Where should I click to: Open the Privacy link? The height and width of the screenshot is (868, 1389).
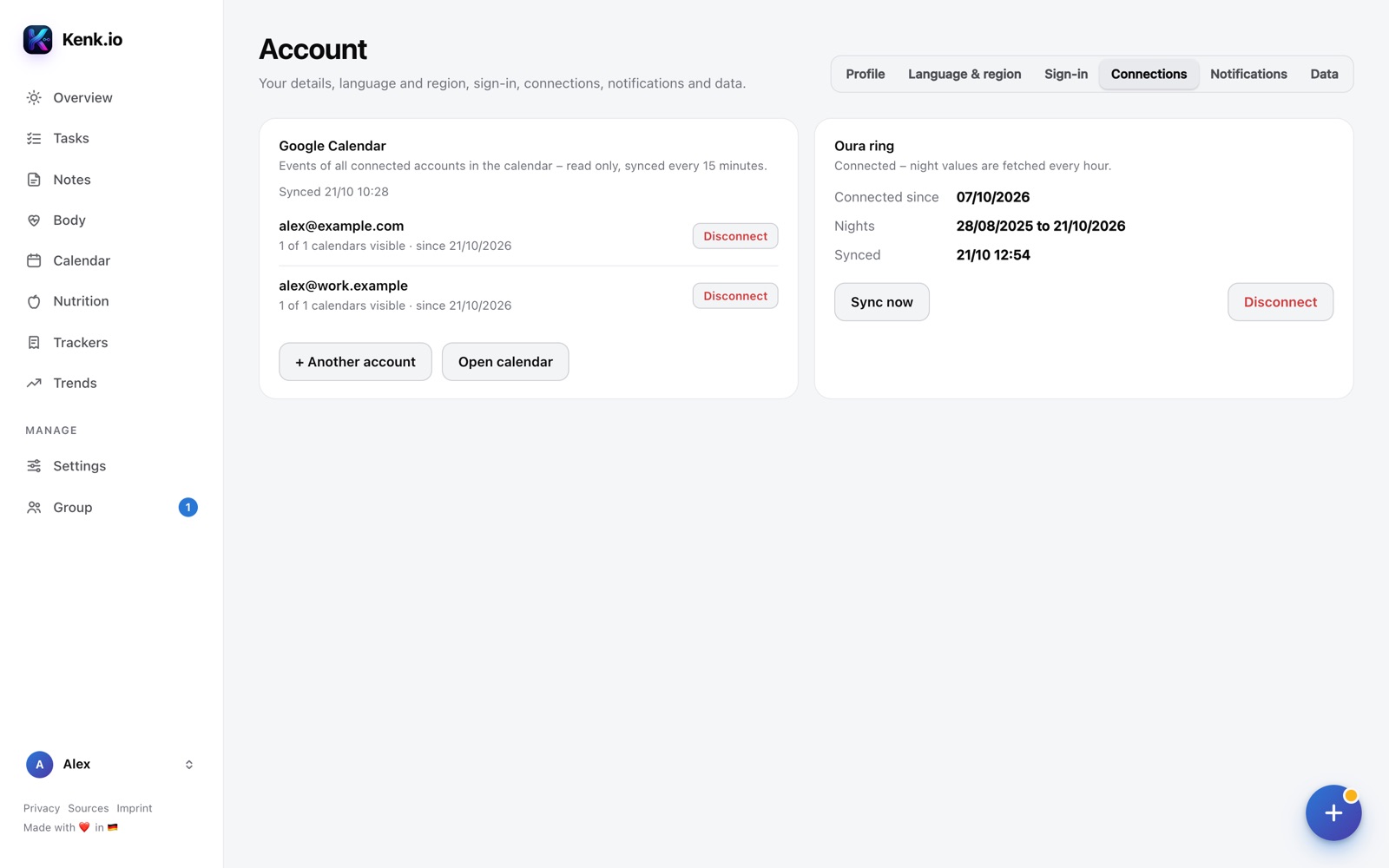pos(42,808)
